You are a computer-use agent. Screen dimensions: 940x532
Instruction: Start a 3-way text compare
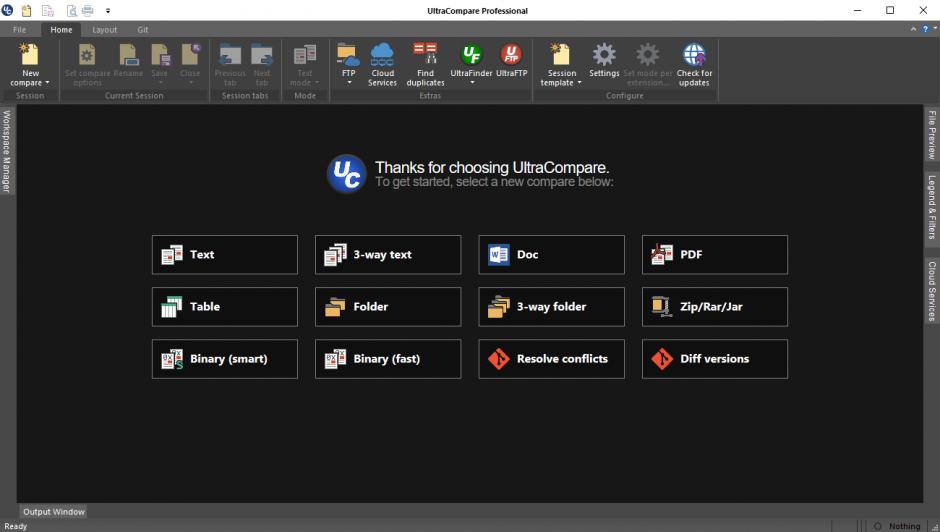tap(388, 254)
